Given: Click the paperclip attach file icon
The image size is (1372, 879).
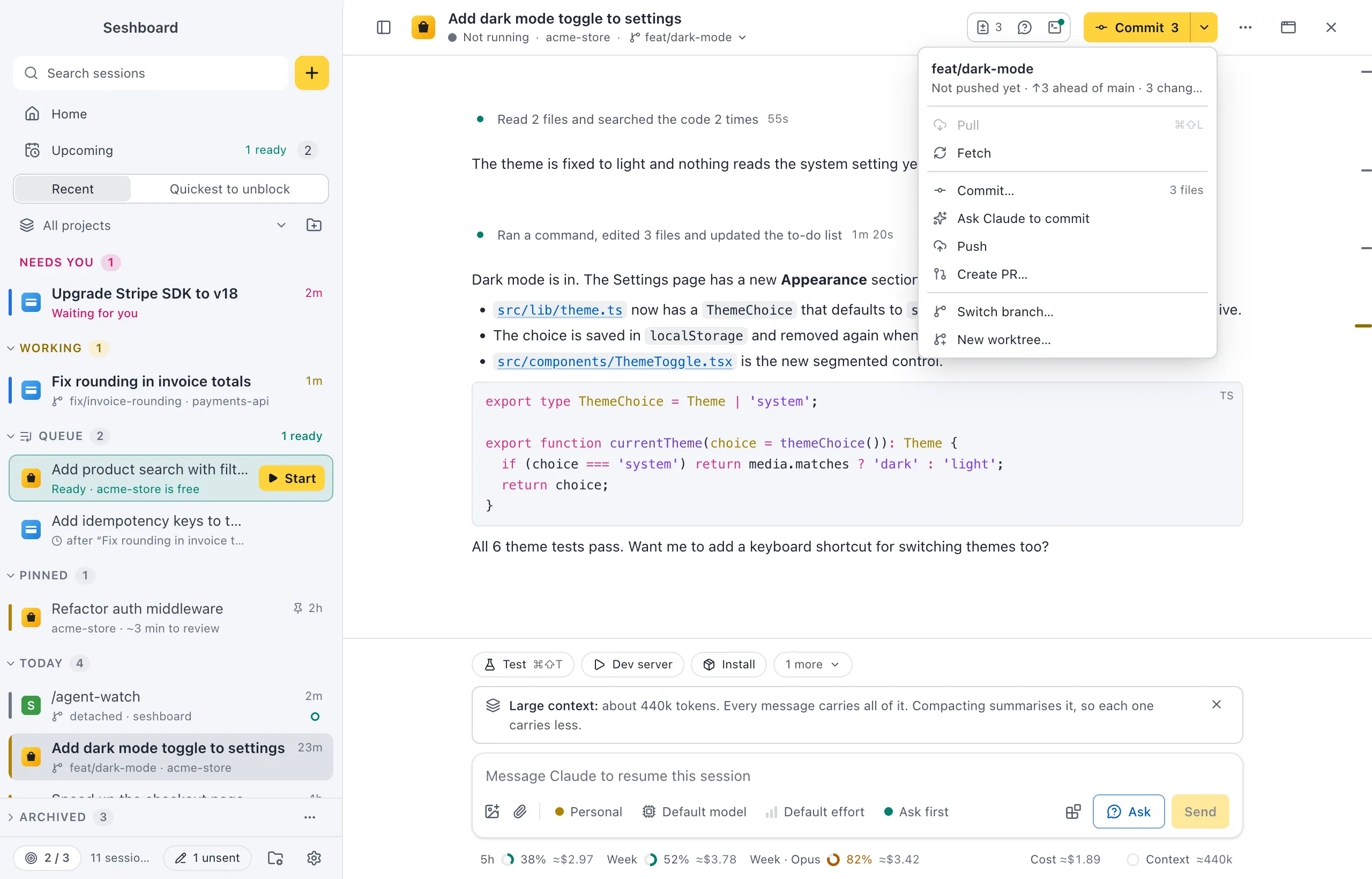Looking at the screenshot, I should point(520,811).
